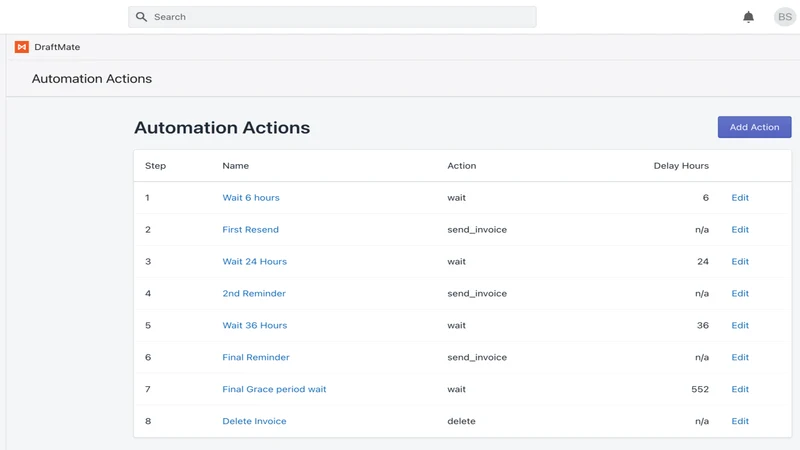The height and width of the screenshot is (450, 800).
Task: Open the Final Grace period wait action
Action: 274,389
